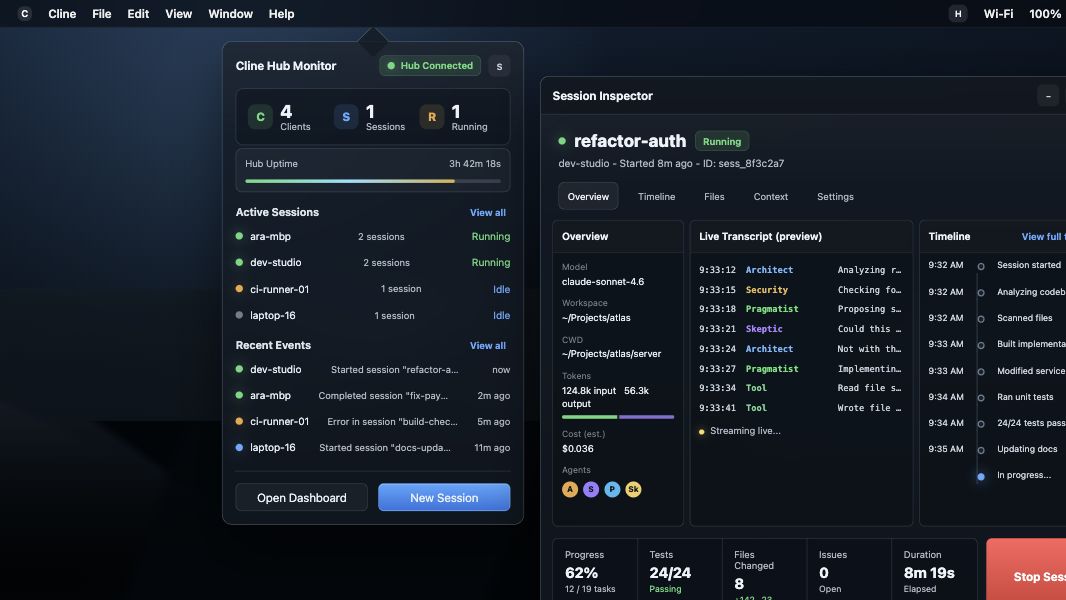View all Active Sessions
This screenshot has height=600, width=1066.
[x=487, y=213]
